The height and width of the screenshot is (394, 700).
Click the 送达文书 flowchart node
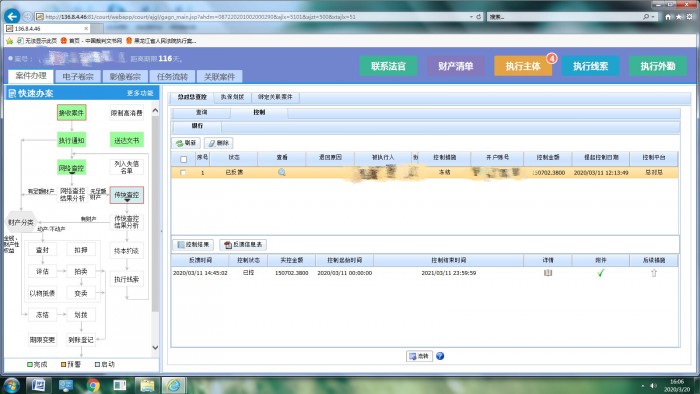coord(127,141)
